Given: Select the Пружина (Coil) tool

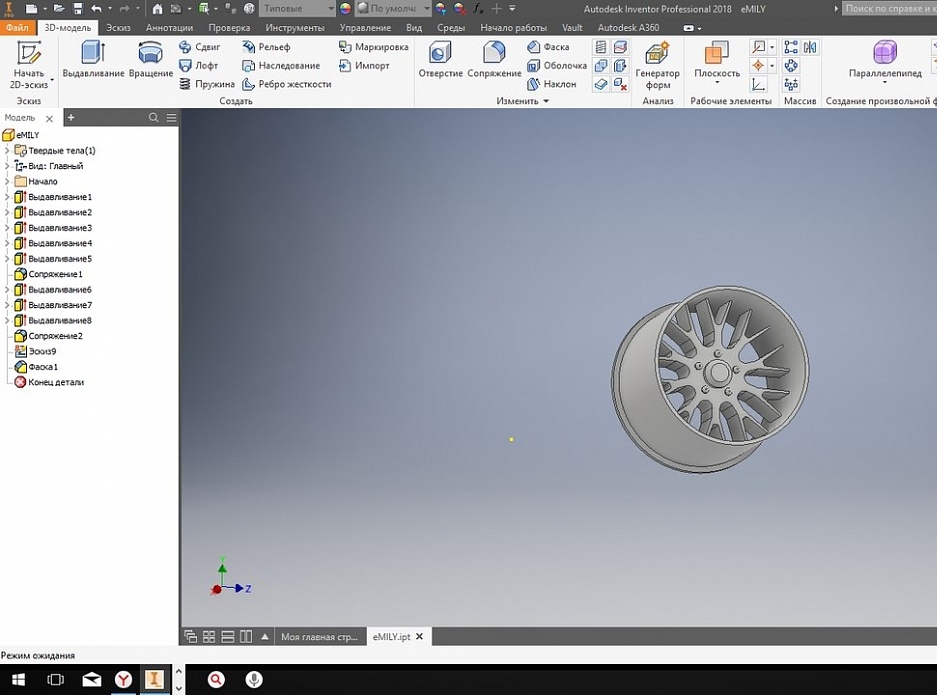Looking at the screenshot, I should (x=207, y=84).
